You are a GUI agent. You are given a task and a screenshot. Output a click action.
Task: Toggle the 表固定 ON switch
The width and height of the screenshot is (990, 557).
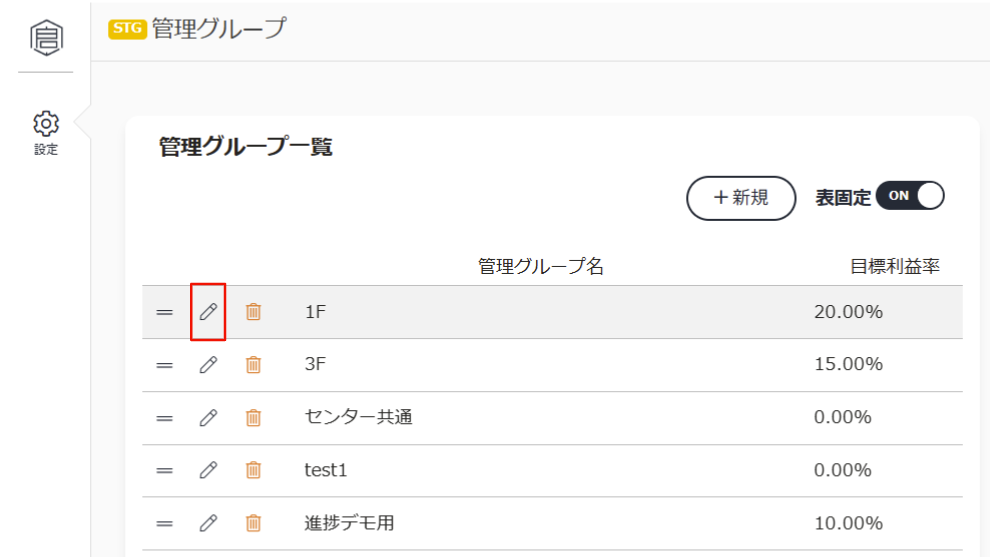(x=910, y=196)
